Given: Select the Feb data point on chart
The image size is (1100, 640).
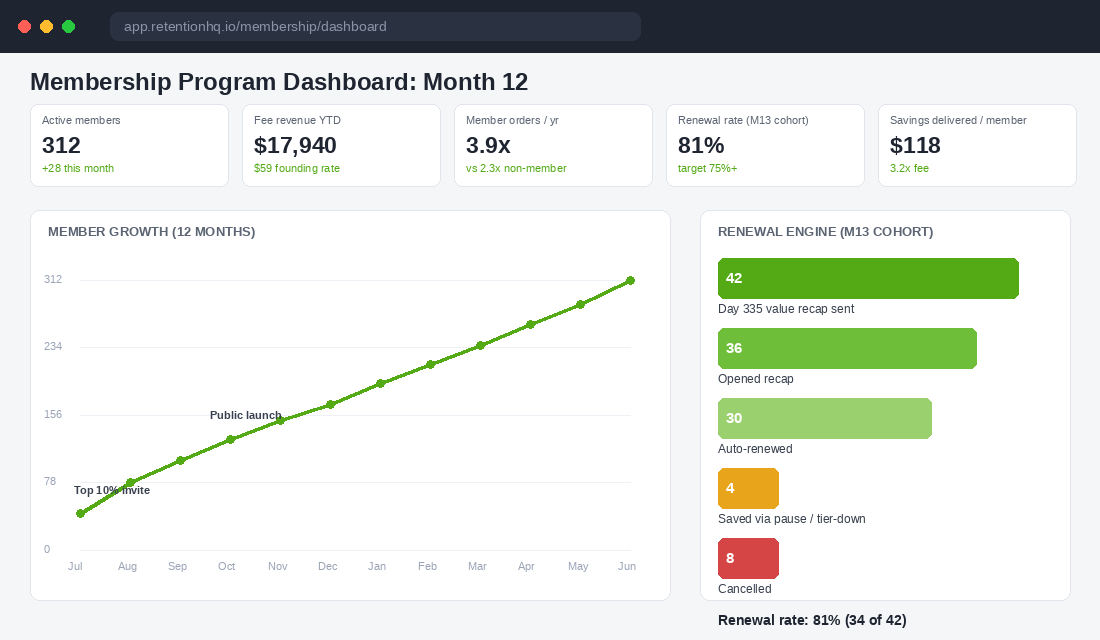Looking at the screenshot, I should pos(431,364).
